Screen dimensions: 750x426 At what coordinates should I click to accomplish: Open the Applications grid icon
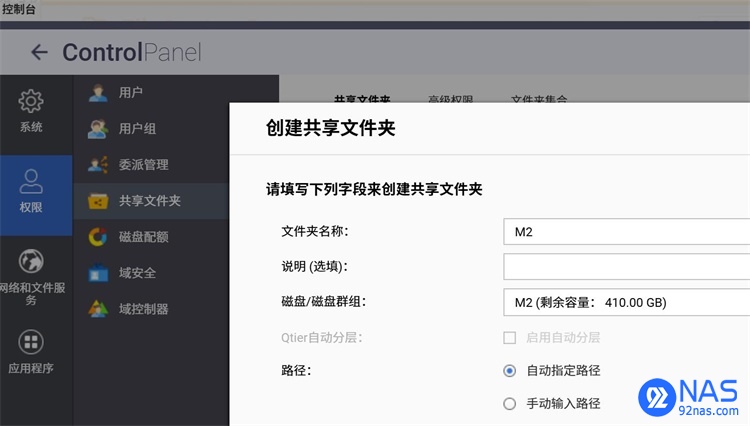click(31, 342)
